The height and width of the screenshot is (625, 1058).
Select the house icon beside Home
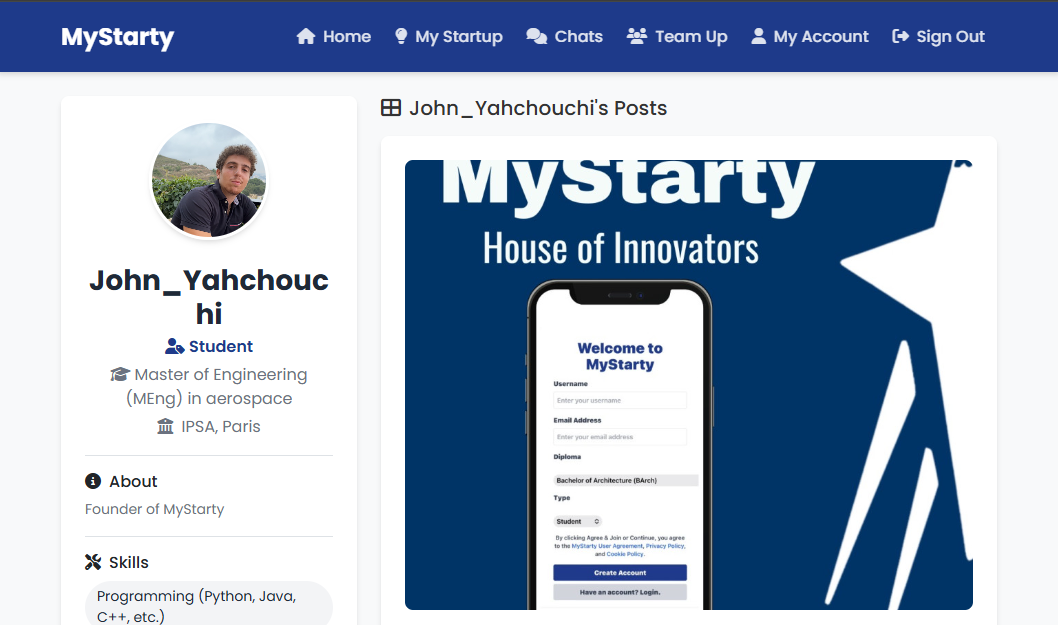304,35
